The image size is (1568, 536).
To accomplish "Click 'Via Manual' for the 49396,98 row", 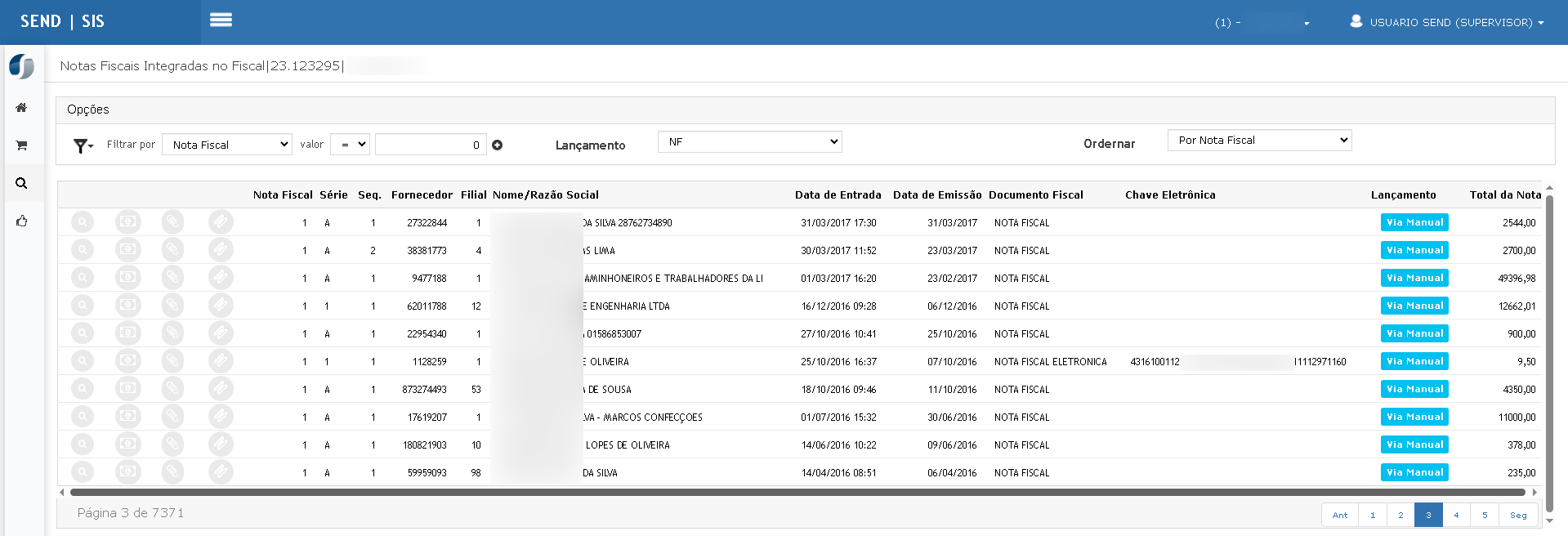I will point(1414,278).
